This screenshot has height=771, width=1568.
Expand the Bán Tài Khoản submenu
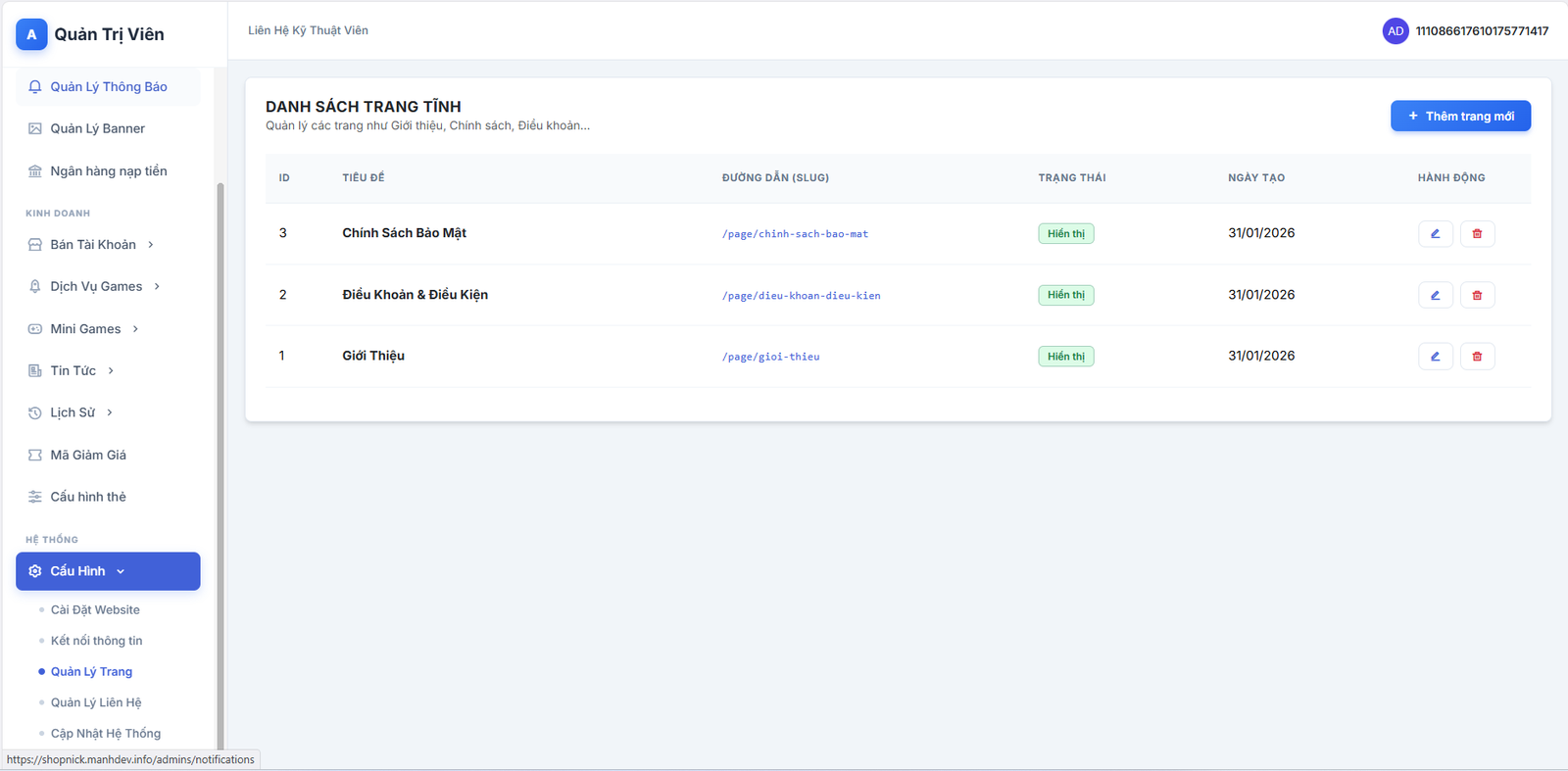click(x=93, y=245)
